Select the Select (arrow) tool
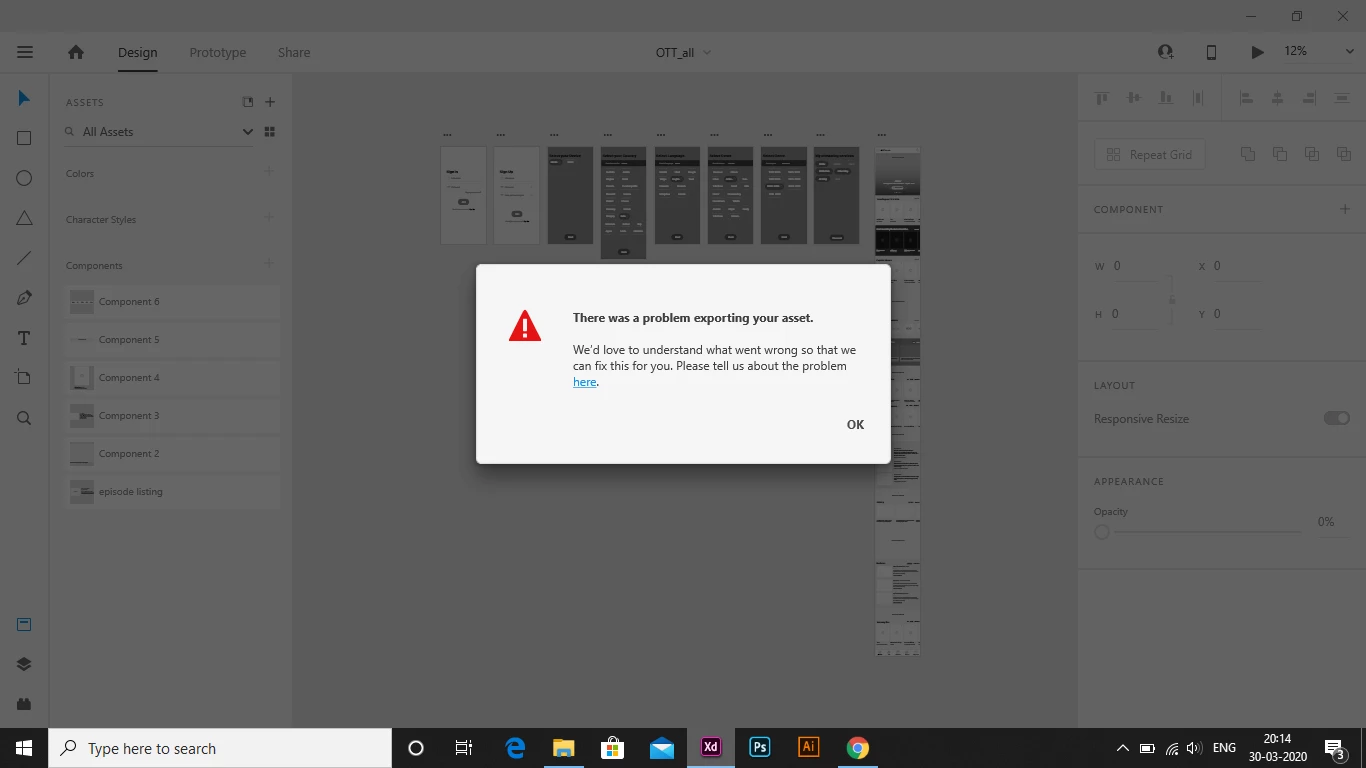The width and height of the screenshot is (1366, 768). click(x=24, y=98)
